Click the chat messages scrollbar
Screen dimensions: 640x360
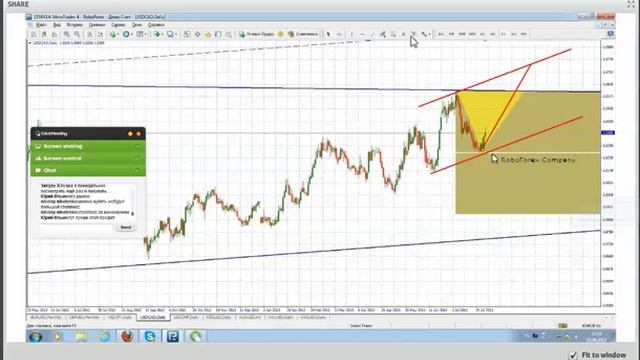133,202
